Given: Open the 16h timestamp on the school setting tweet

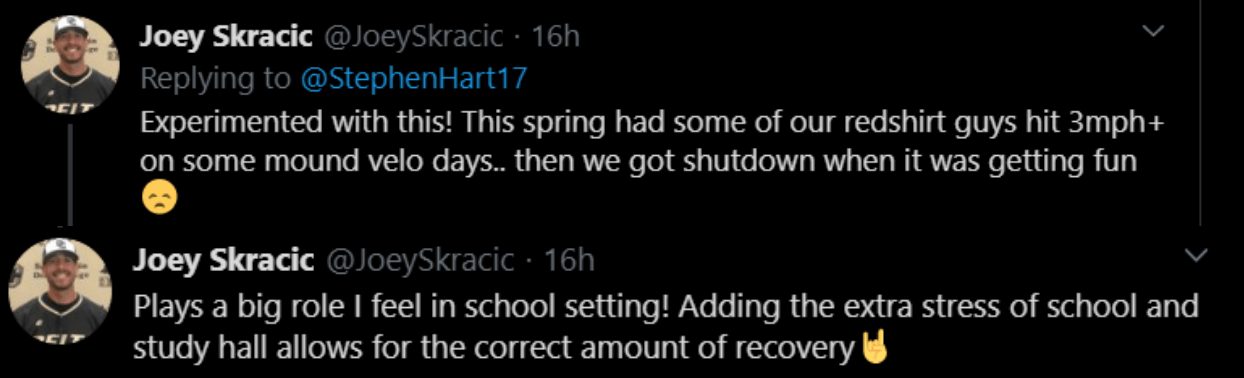Looking at the screenshot, I should (568, 261).
